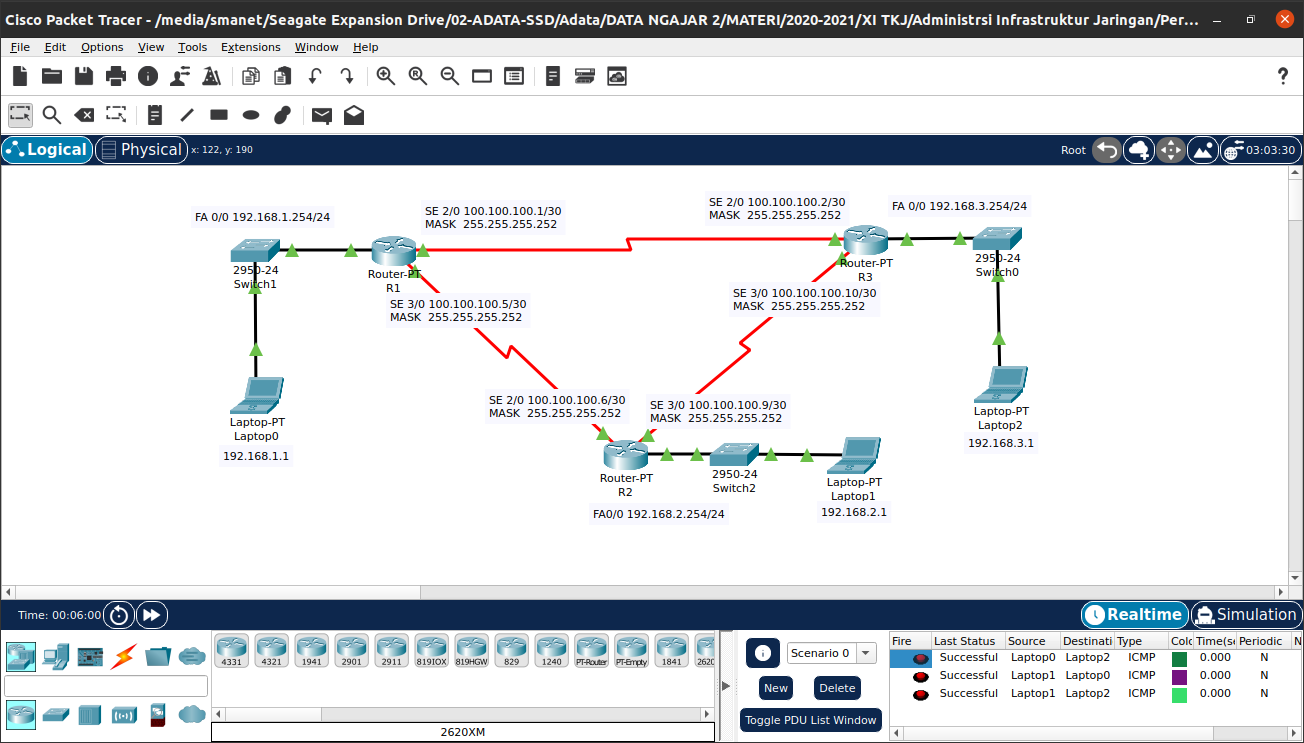Click the Zoom Reset magnifier icon
Screen dimensions: 1304x743
coord(418,76)
